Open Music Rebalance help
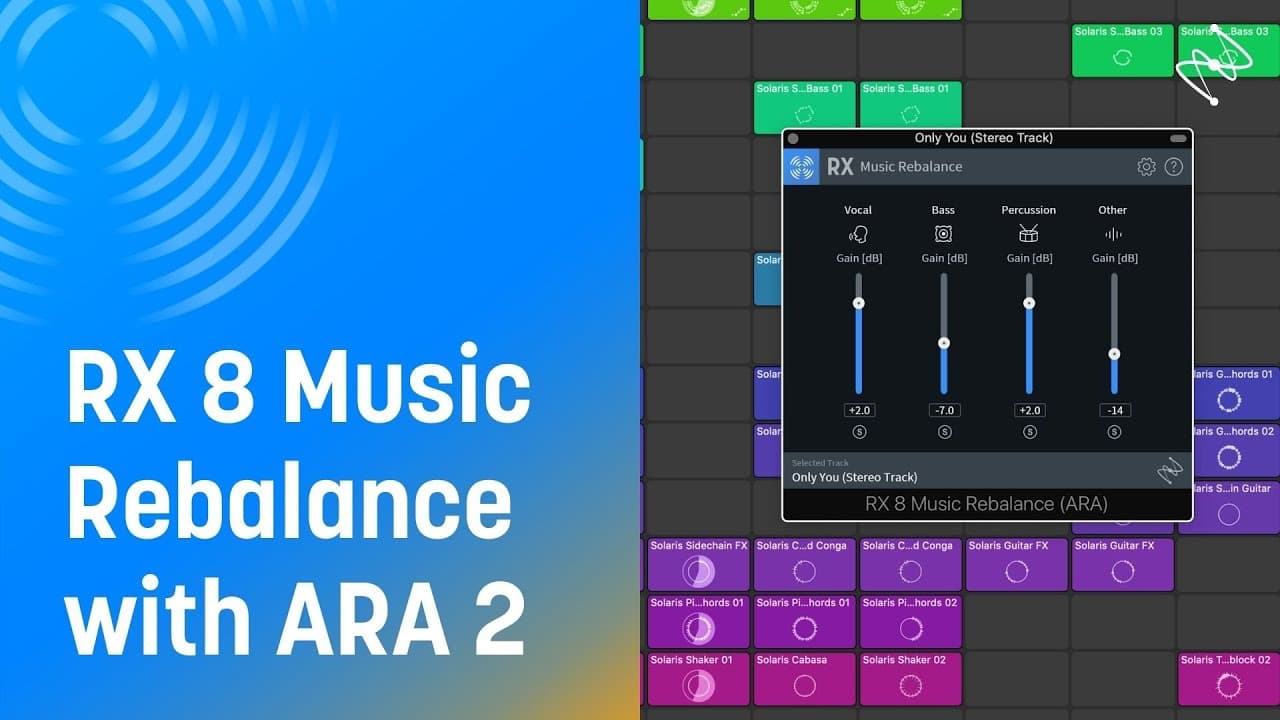This screenshot has height=720, width=1280. click(1174, 166)
